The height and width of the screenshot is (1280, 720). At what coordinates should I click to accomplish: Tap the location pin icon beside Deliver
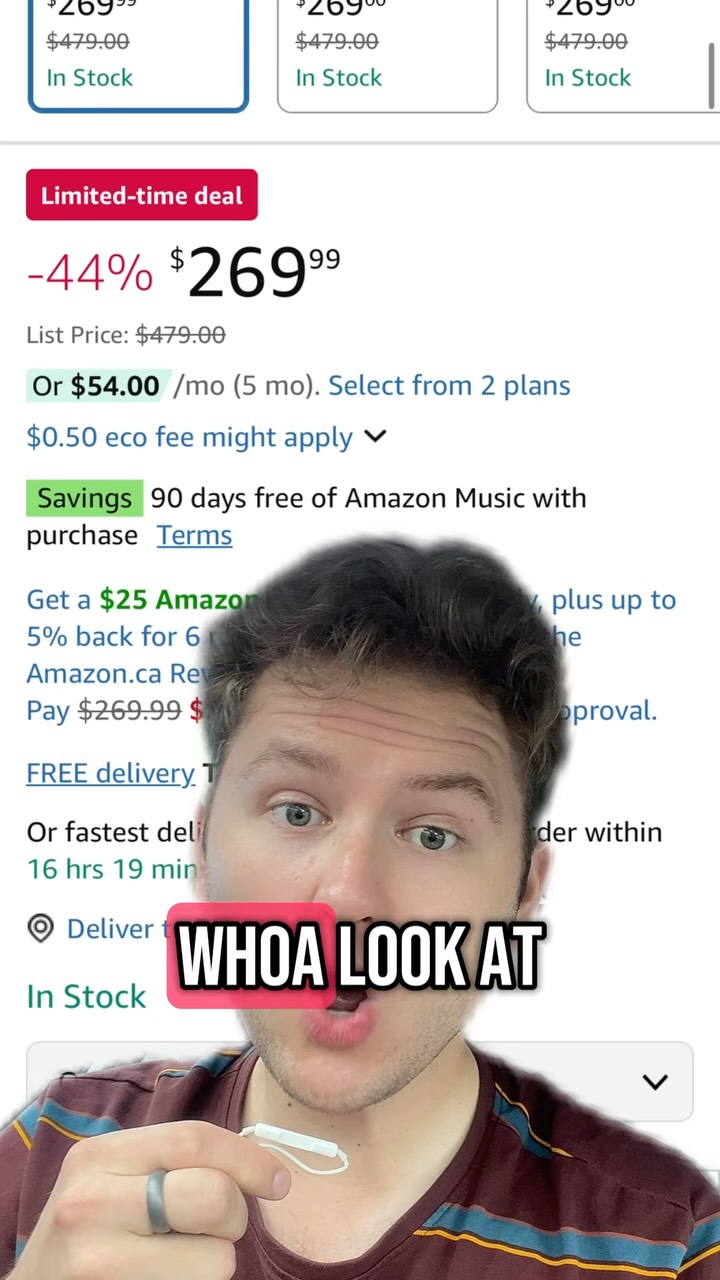click(x=40, y=929)
